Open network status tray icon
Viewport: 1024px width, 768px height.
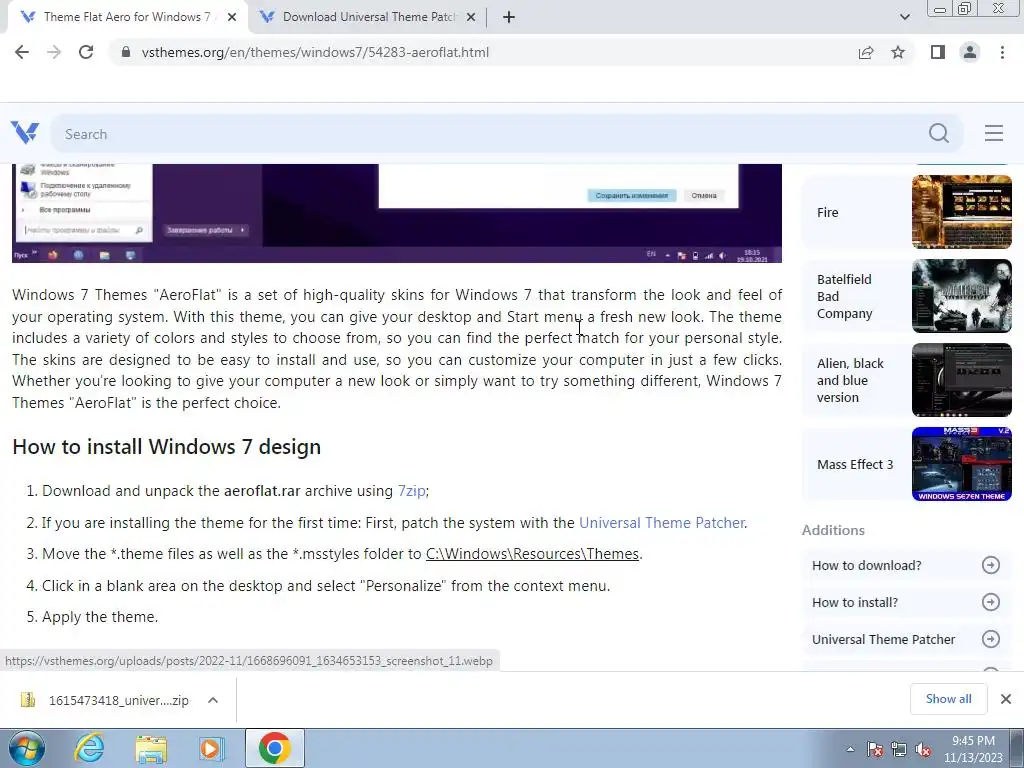coord(899,750)
